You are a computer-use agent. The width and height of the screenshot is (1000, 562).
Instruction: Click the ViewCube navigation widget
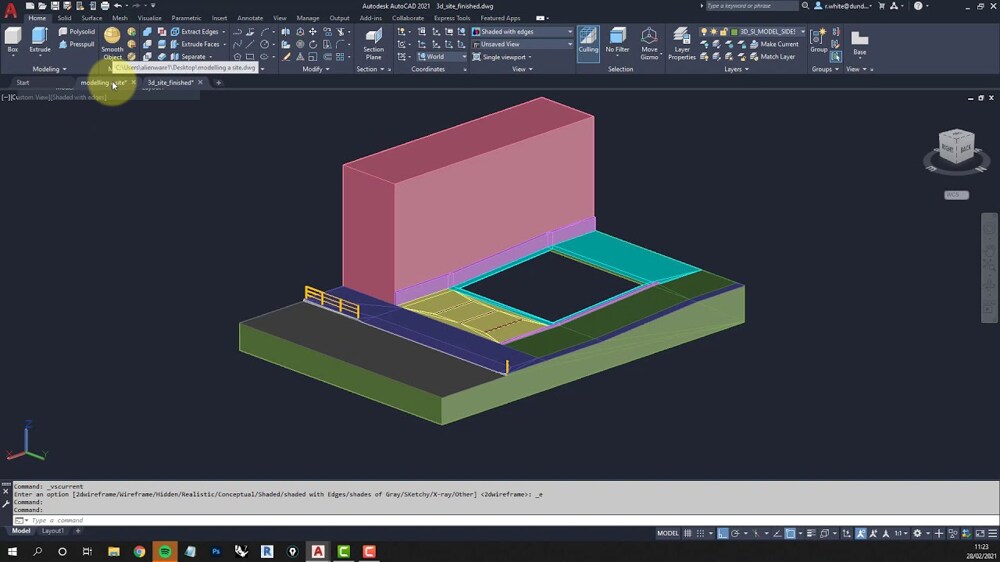pos(955,148)
